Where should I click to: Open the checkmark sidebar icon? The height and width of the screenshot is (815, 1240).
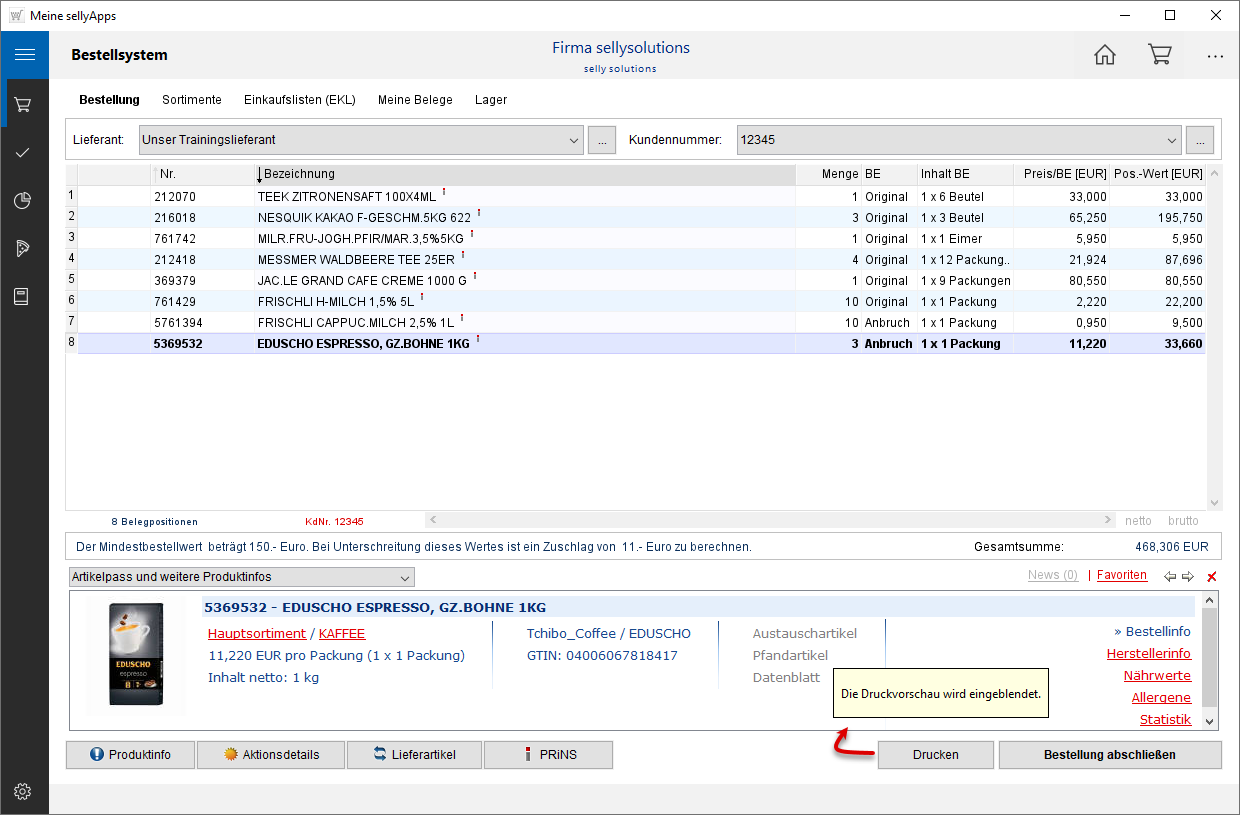tap(23, 152)
